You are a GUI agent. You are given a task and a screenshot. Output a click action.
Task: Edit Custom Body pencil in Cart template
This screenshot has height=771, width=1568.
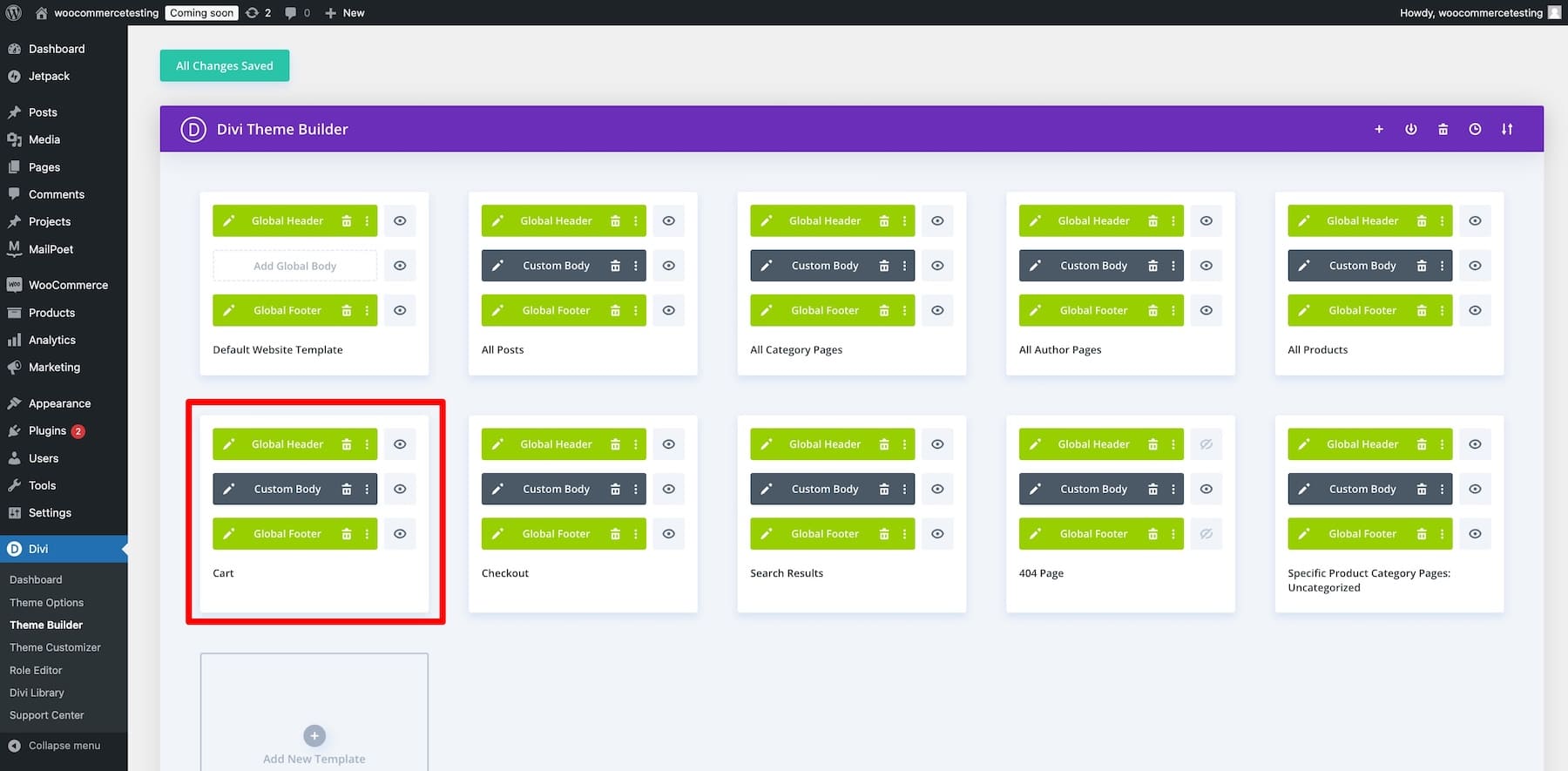(x=228, y=490)
